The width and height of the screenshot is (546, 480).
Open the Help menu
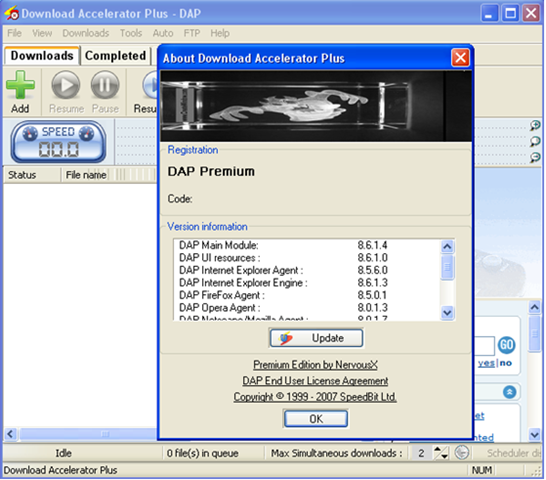(x=220, y=33)
